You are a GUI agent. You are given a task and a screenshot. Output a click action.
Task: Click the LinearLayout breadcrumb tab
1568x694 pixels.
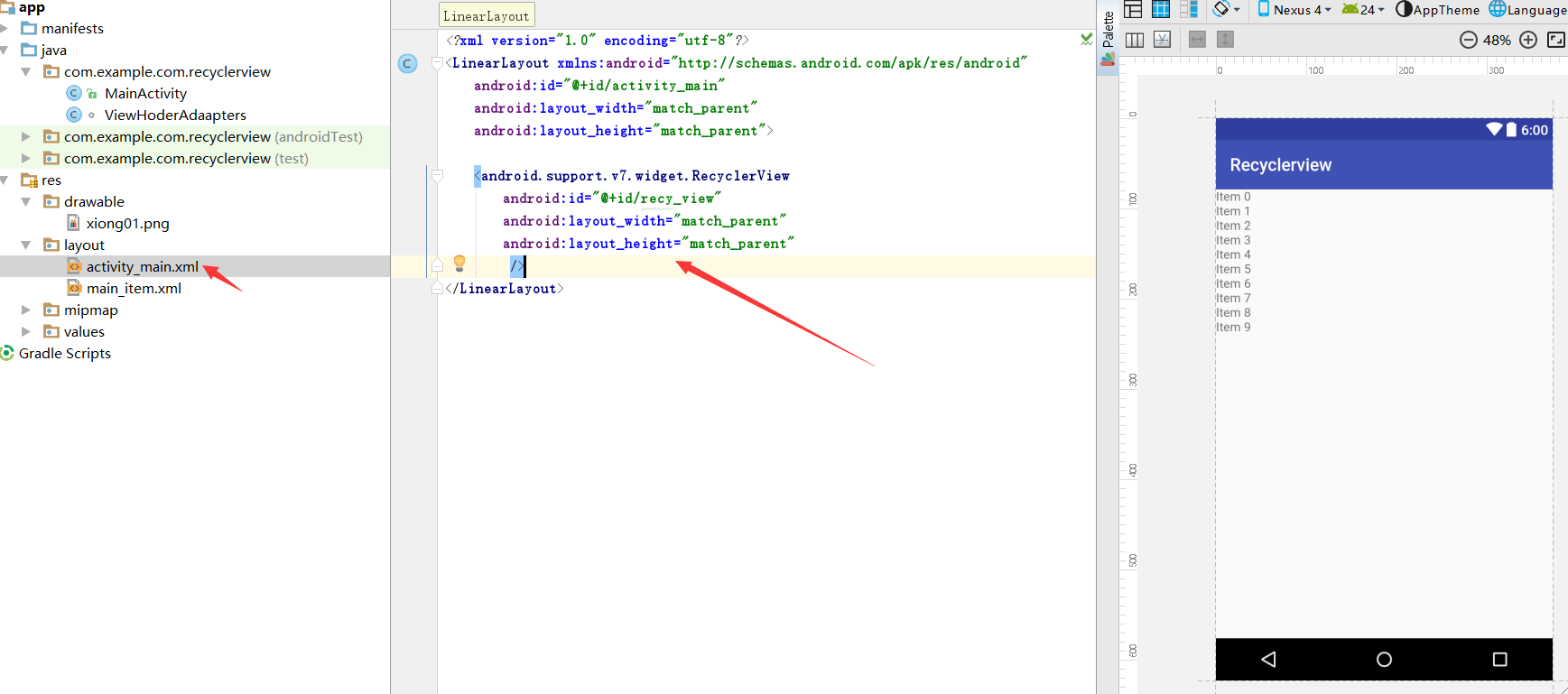pos(487,15)
